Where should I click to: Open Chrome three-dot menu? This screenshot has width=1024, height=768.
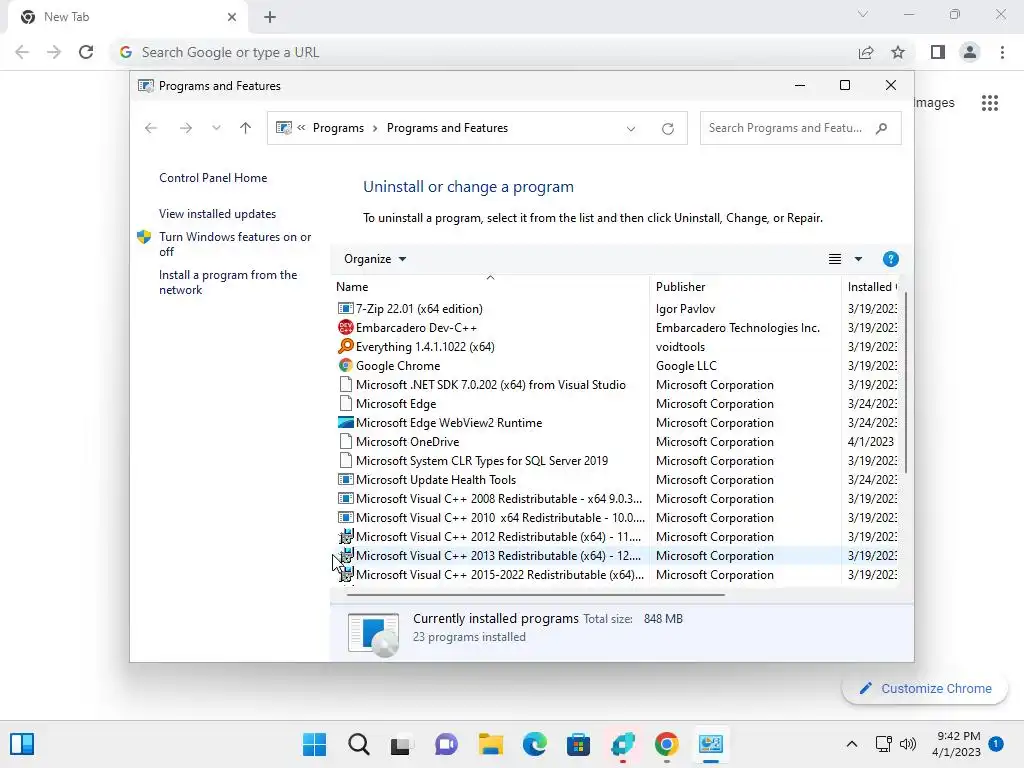[x=1002, y=52]
